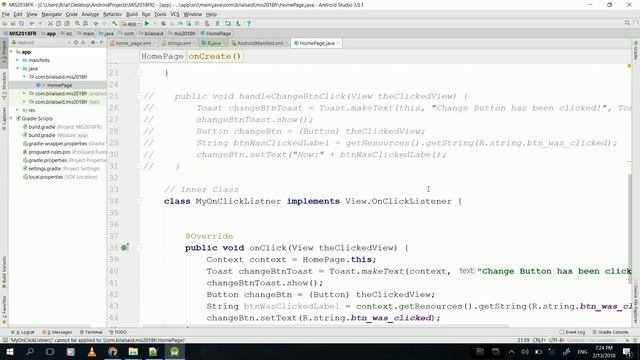Switch to the AndroidManifest.xml tab
The image size is (640, 360).
coord(260,43)
